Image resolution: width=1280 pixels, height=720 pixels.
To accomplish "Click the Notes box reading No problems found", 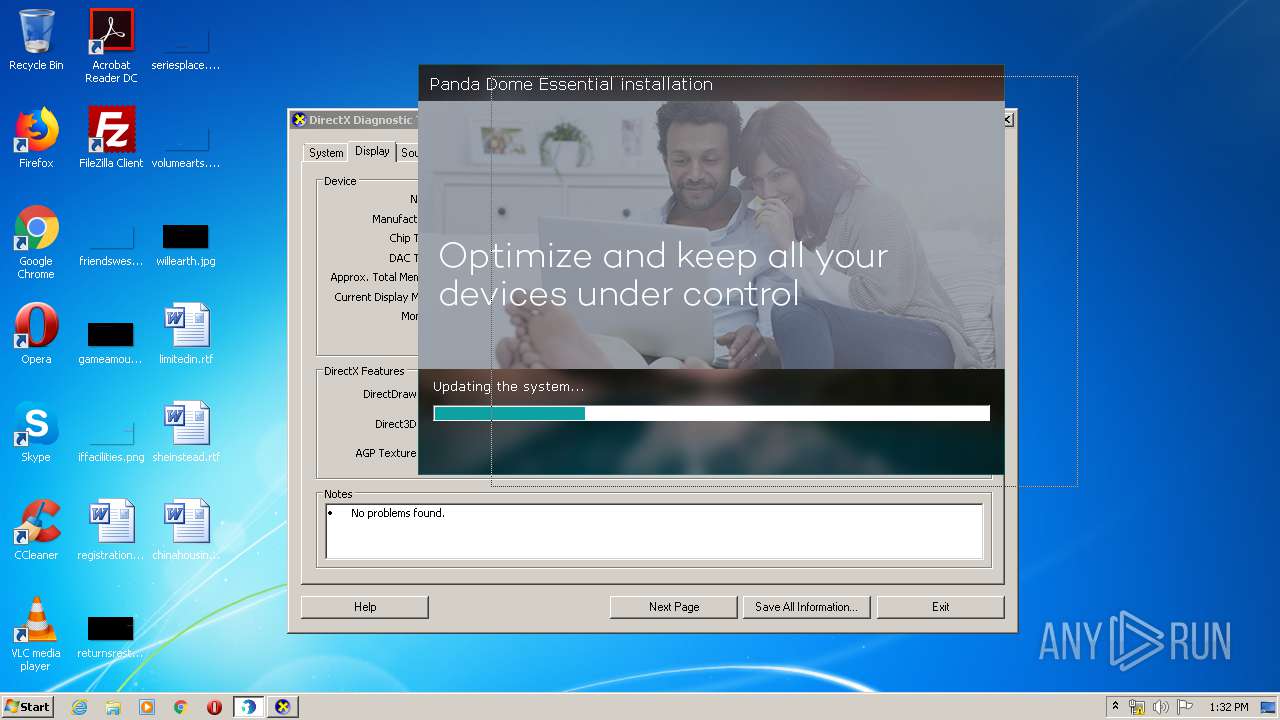I will click(654, 531).
